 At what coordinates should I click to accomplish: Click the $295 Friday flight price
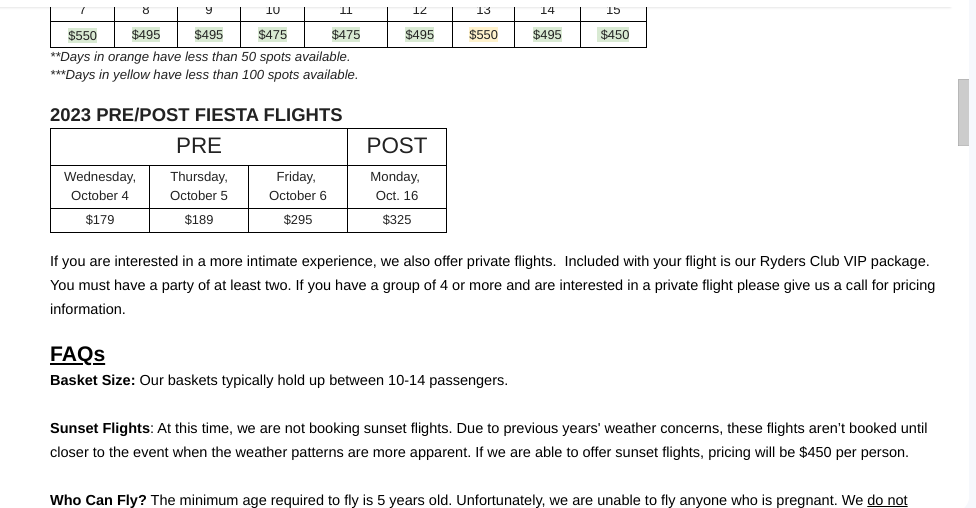[x=297, y=220]
